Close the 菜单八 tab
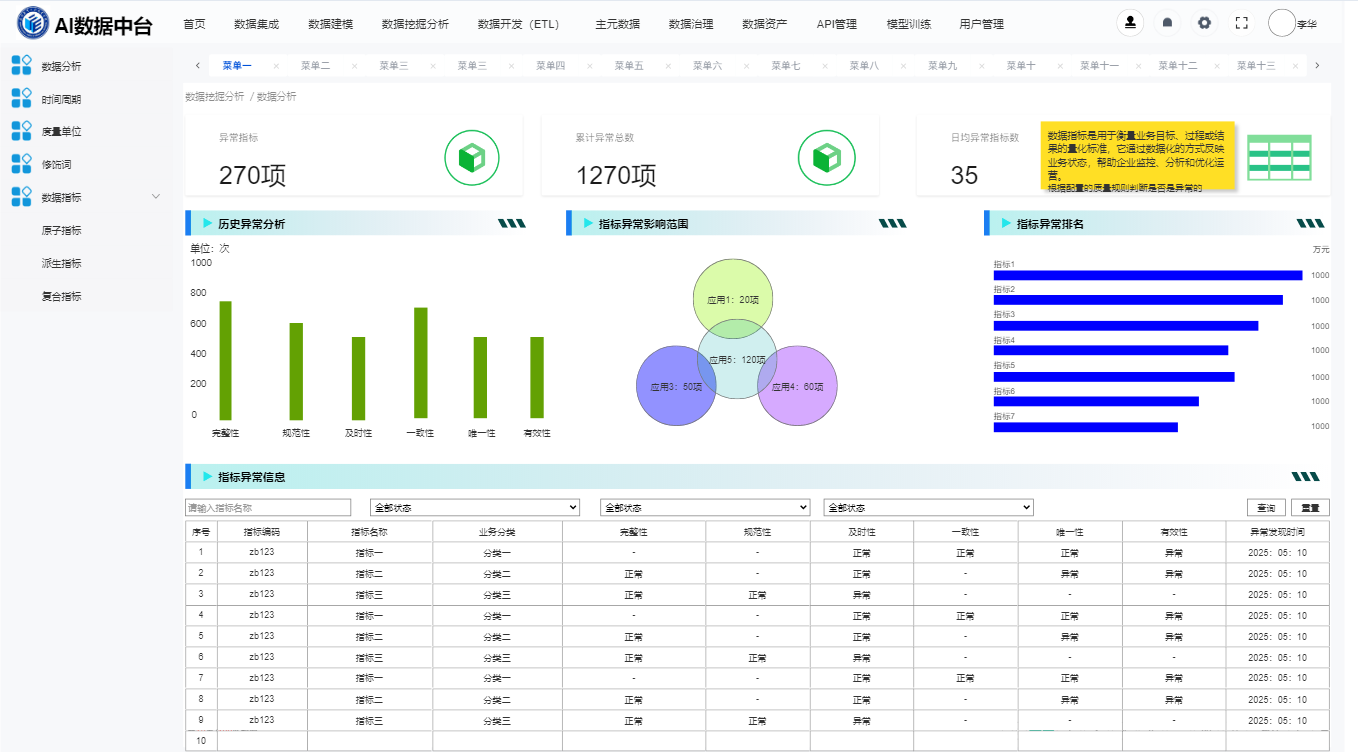Screen dimensions: 1358x752 [x=904, y=66]
